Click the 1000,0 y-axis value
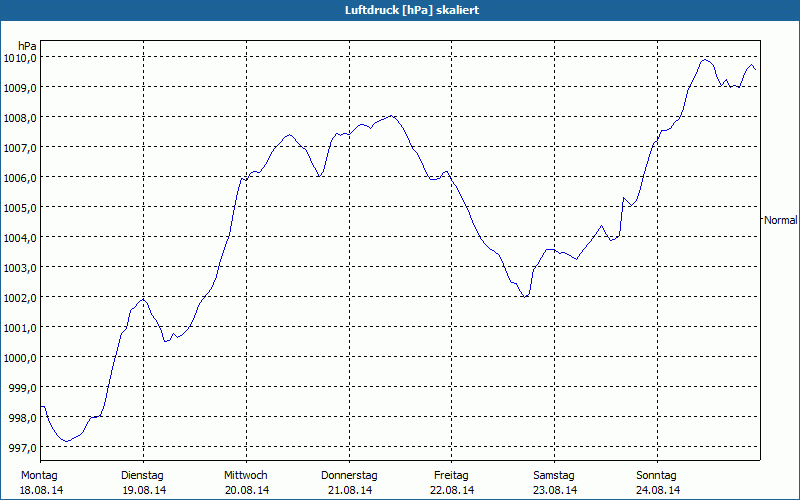This screenshot has width=800, height=500. [x=20, y=357]
